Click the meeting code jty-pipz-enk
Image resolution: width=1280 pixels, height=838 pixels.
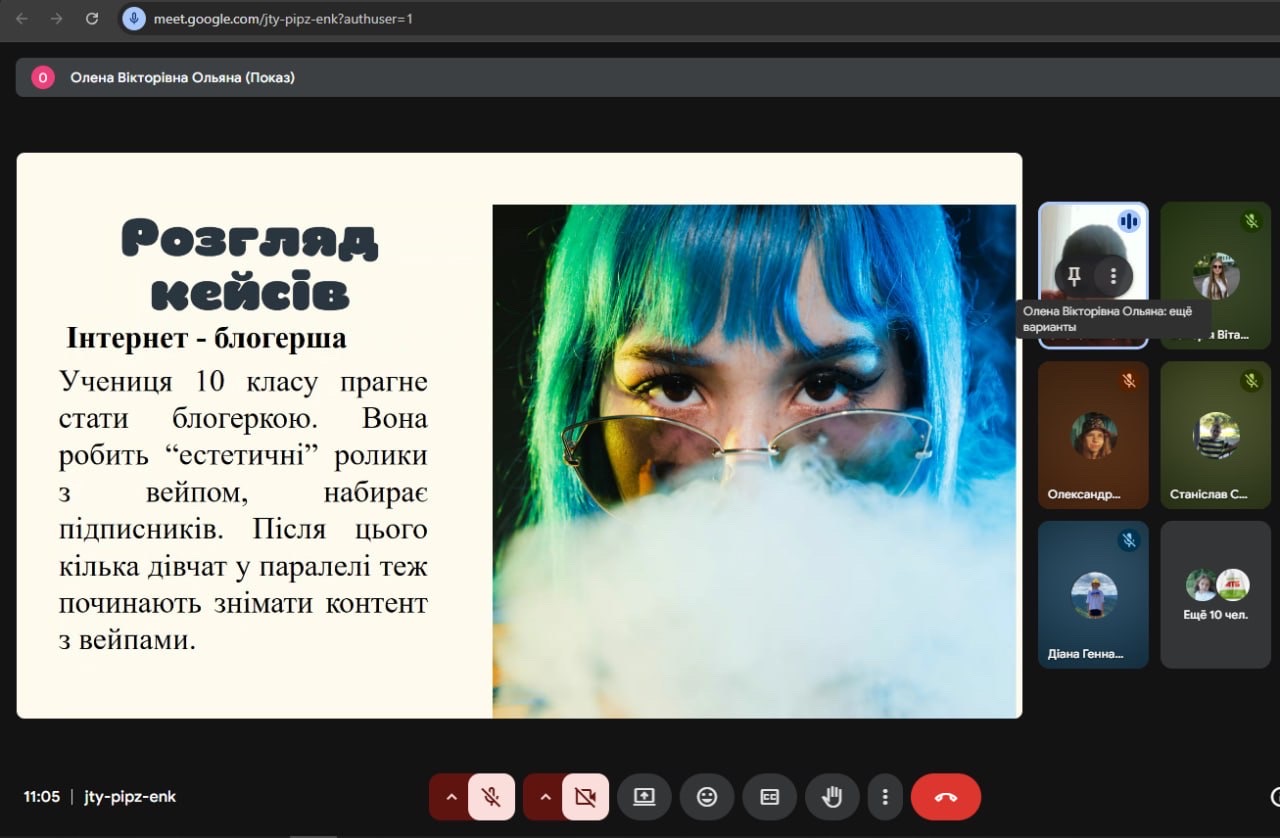130,797
